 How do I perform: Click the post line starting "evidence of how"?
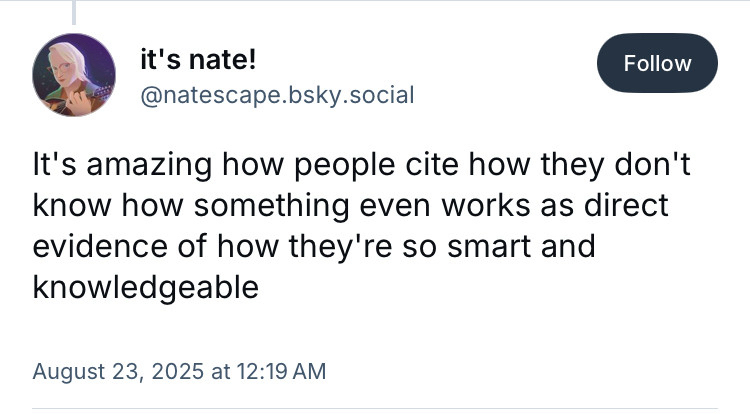(x=313, y=245)
